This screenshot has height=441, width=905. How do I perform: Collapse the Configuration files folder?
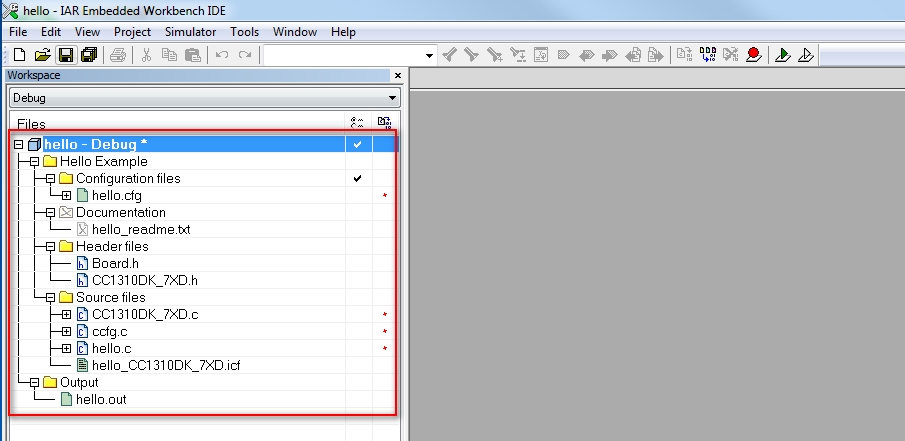click(x=51, y=178)
